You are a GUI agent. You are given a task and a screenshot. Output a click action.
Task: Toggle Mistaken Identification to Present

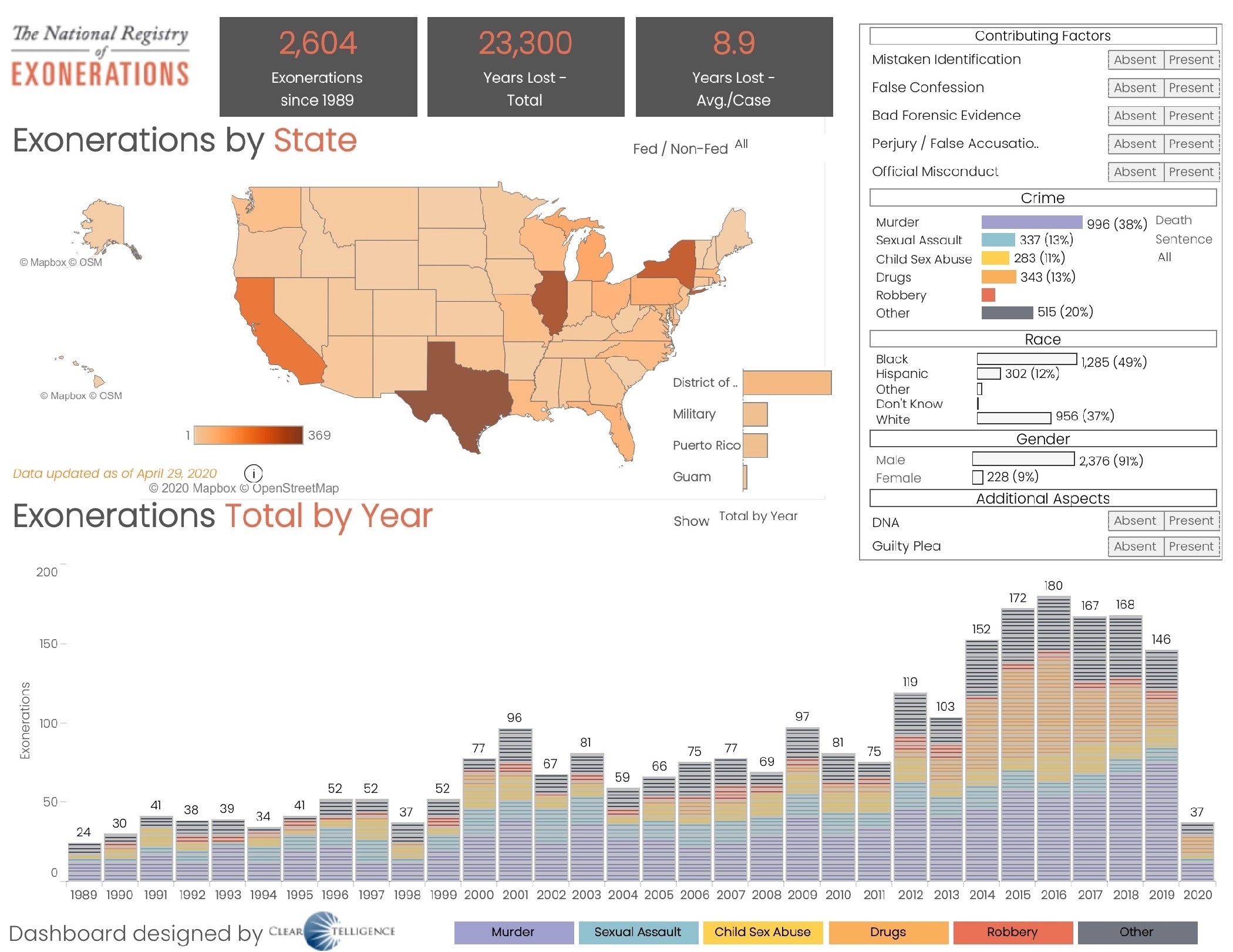coord(1190,60)
